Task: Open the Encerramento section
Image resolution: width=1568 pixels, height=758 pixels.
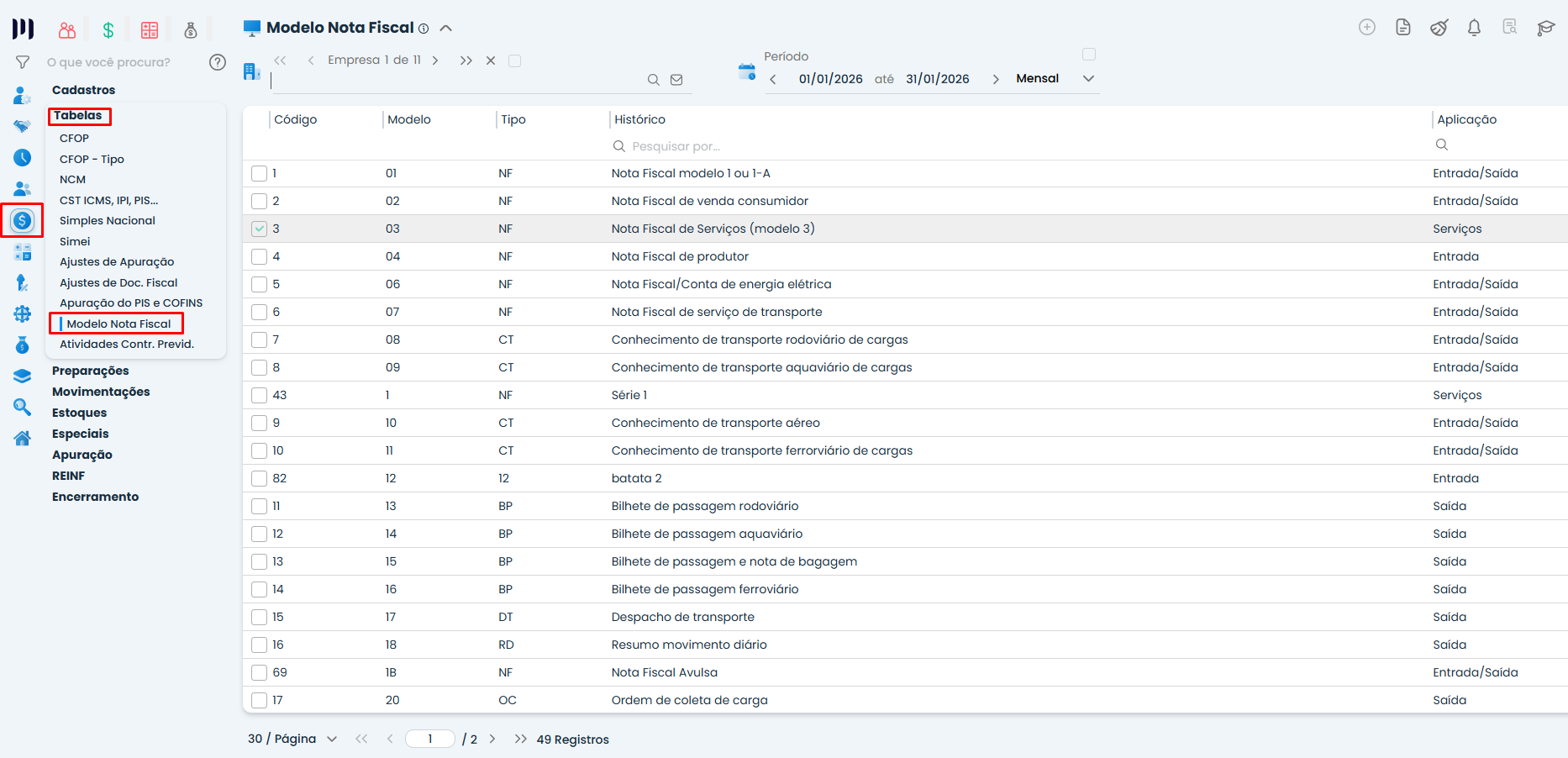Action: coord(96,497)
